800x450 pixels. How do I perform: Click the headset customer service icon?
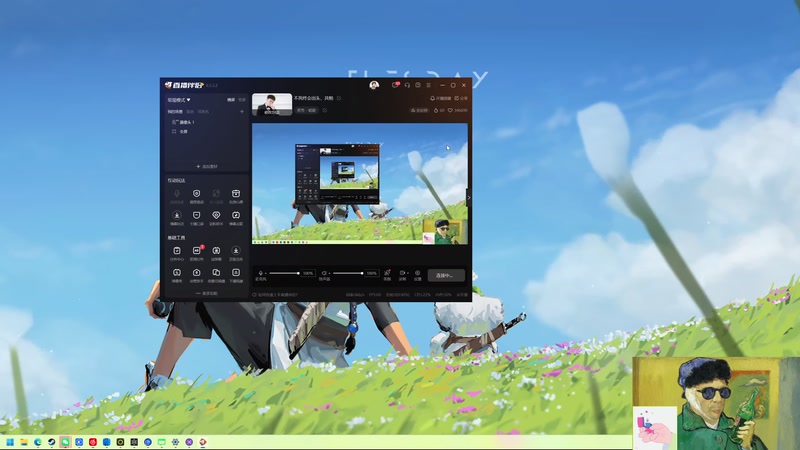407,85
